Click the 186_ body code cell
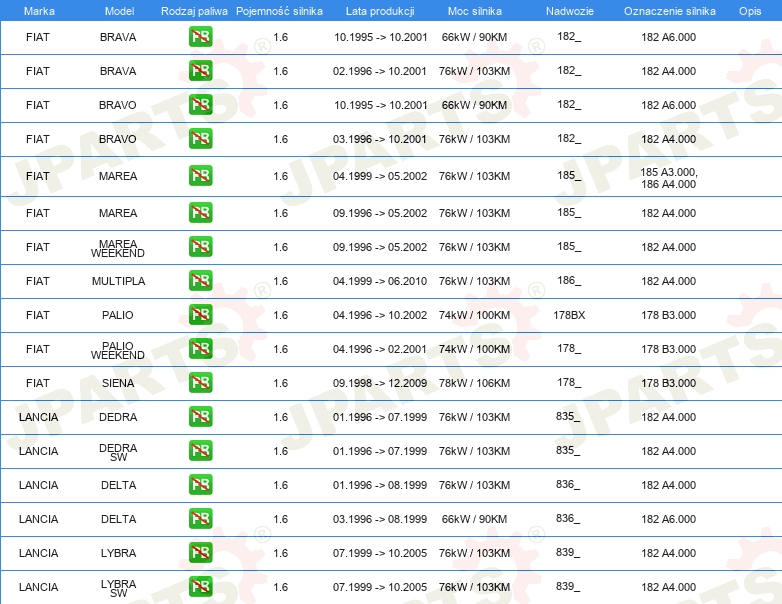Viewport: 782px width, 604px height. [x=569, y=280]
